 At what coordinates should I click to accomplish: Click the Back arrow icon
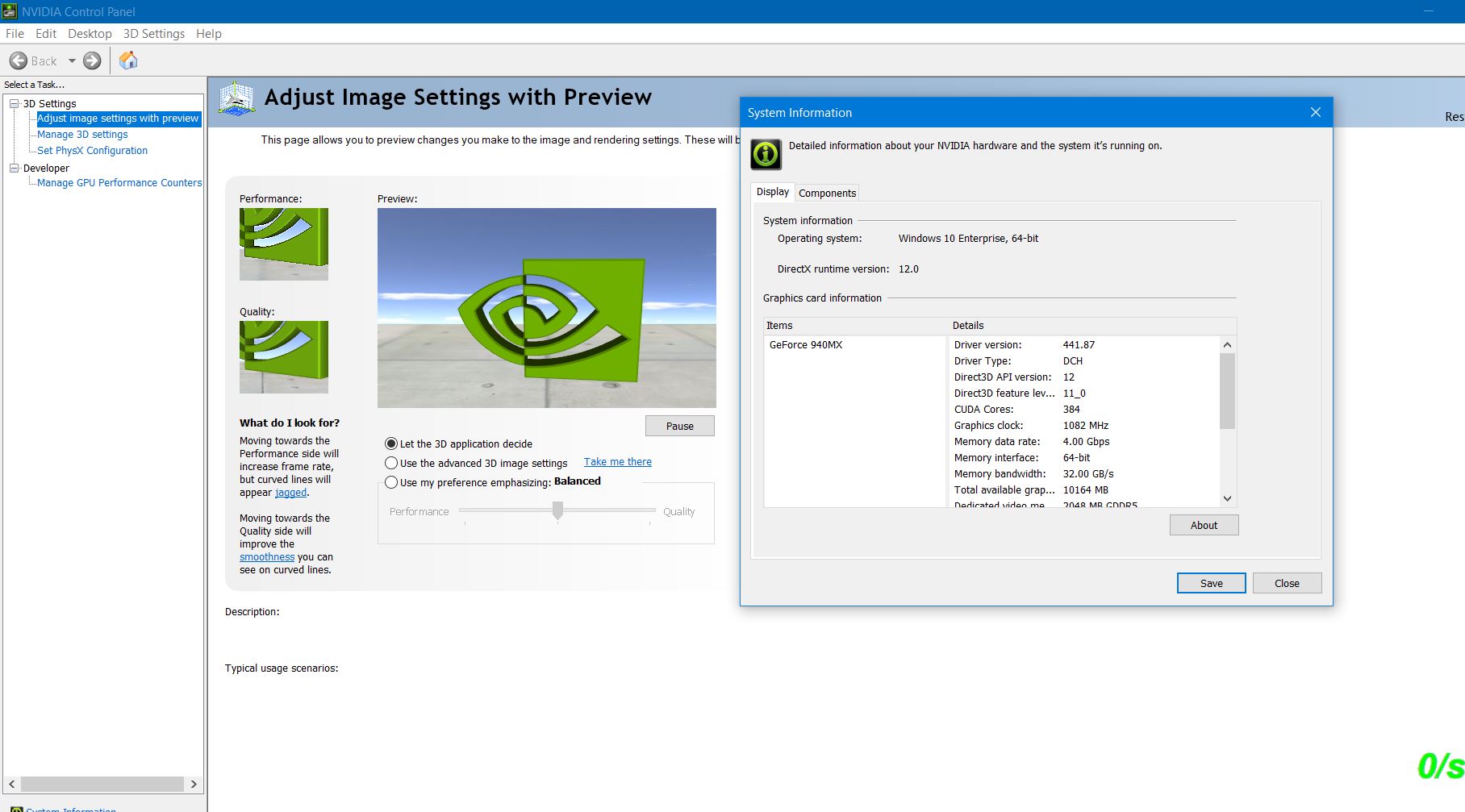pos(19,60)
